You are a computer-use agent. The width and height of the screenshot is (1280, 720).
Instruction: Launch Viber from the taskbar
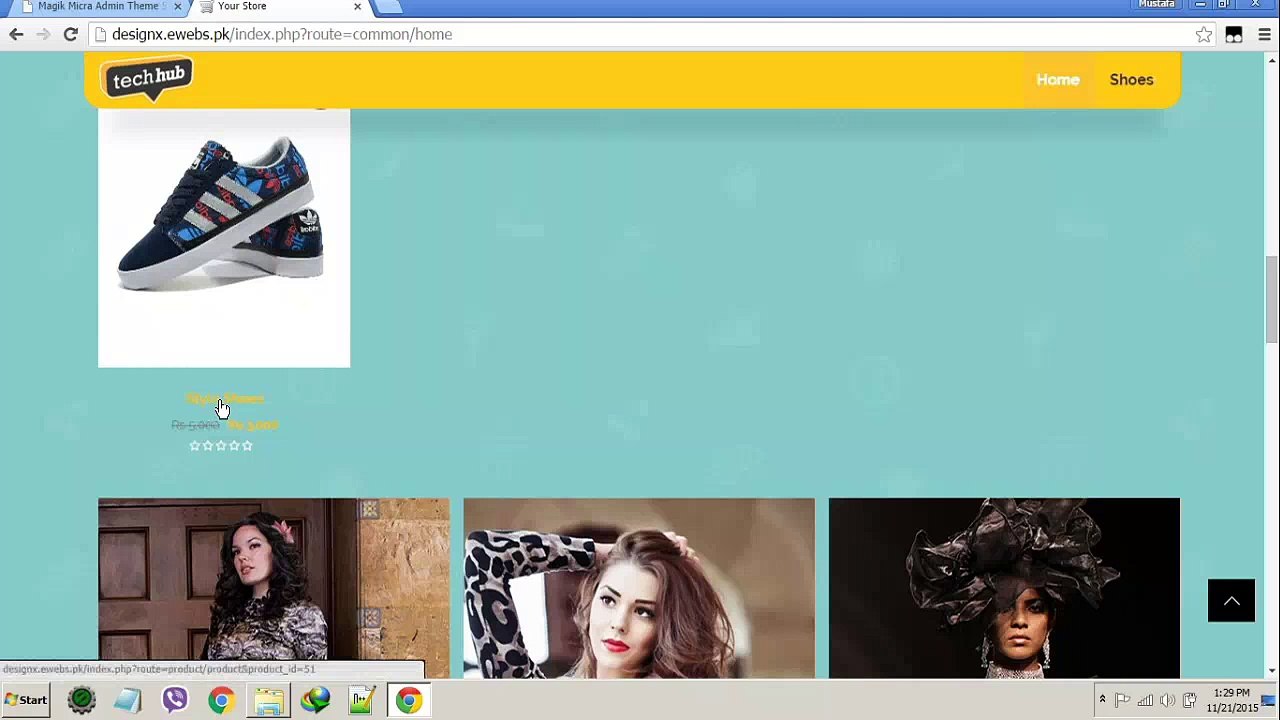coord(175,700)
